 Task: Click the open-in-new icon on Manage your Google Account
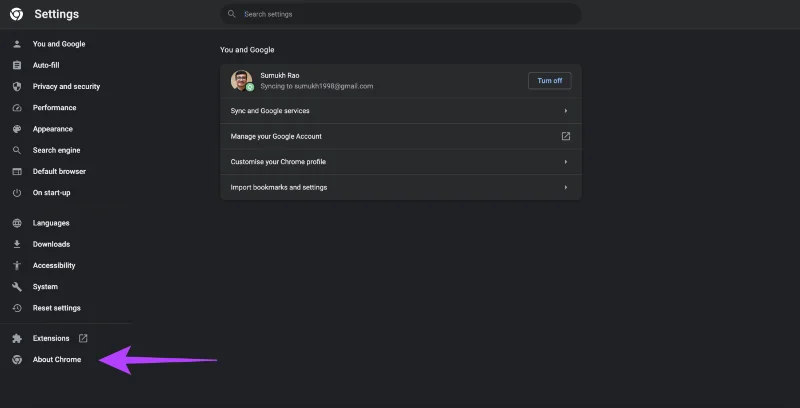click(x=566, y=136)
